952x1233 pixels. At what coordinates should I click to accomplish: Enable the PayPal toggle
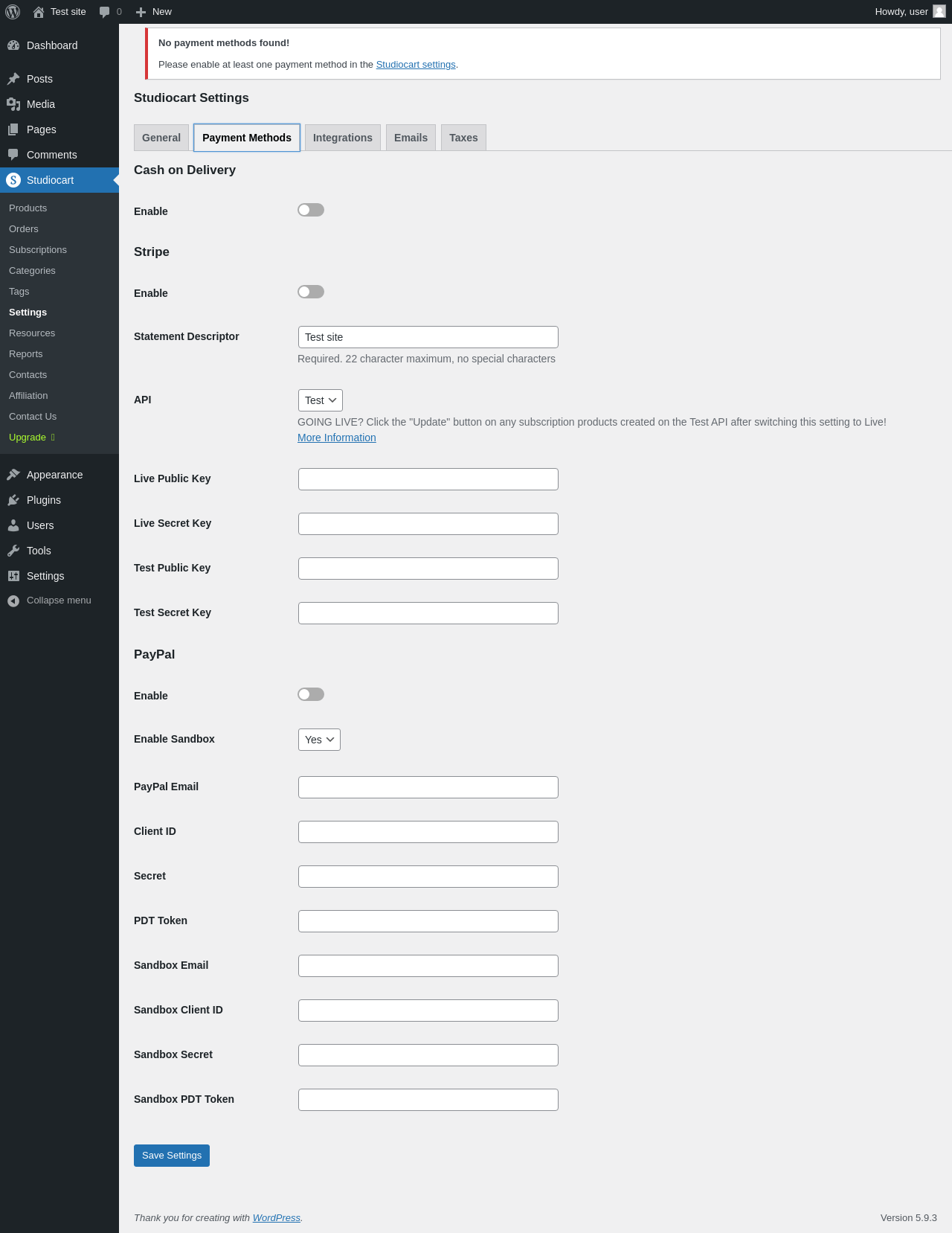(311, 694)
